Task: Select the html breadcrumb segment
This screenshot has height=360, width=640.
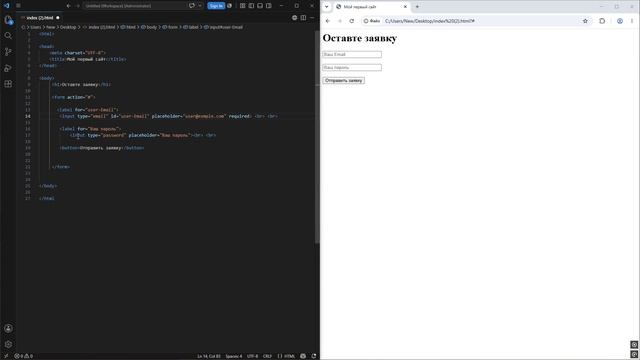Action: [x=128, y=27]
